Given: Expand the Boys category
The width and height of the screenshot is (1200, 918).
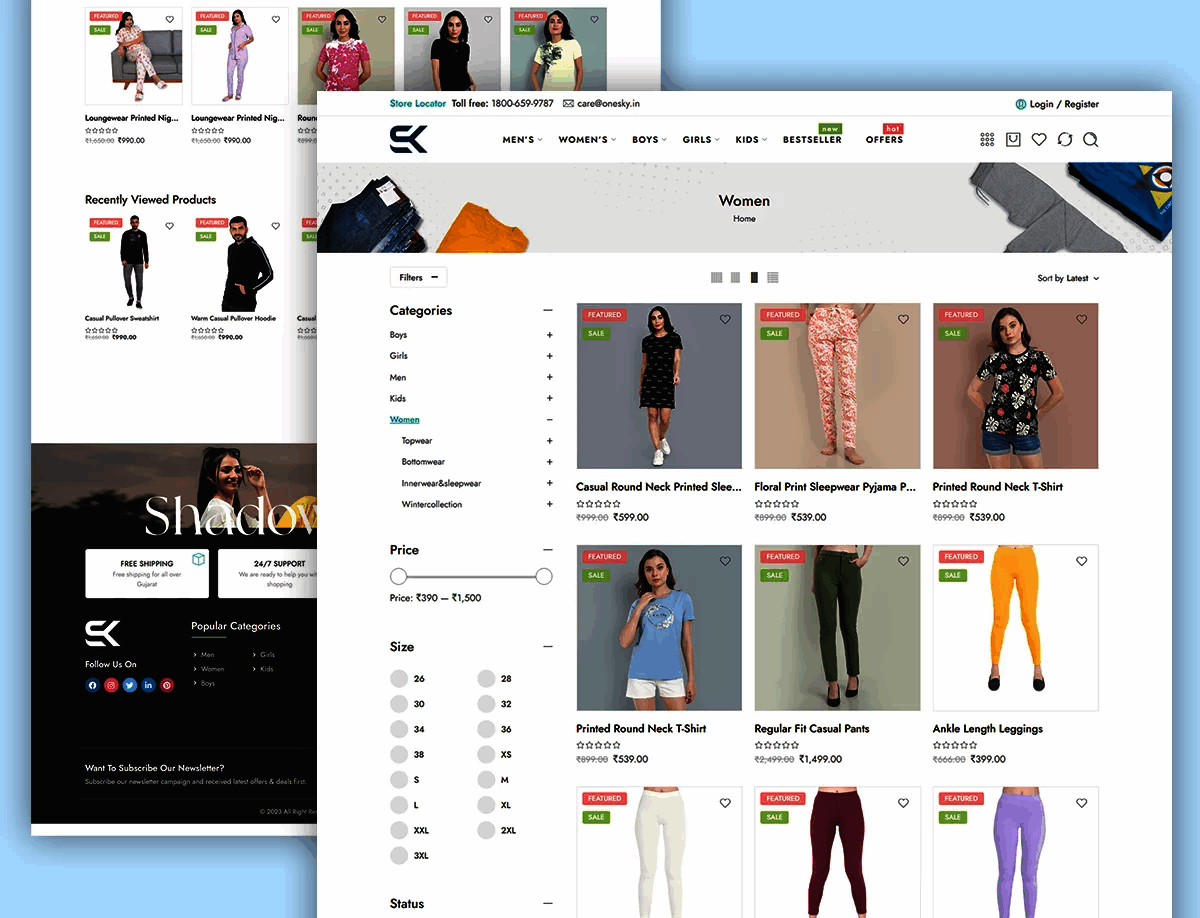Looking at the screenshot, I should (x=549, y=335).
